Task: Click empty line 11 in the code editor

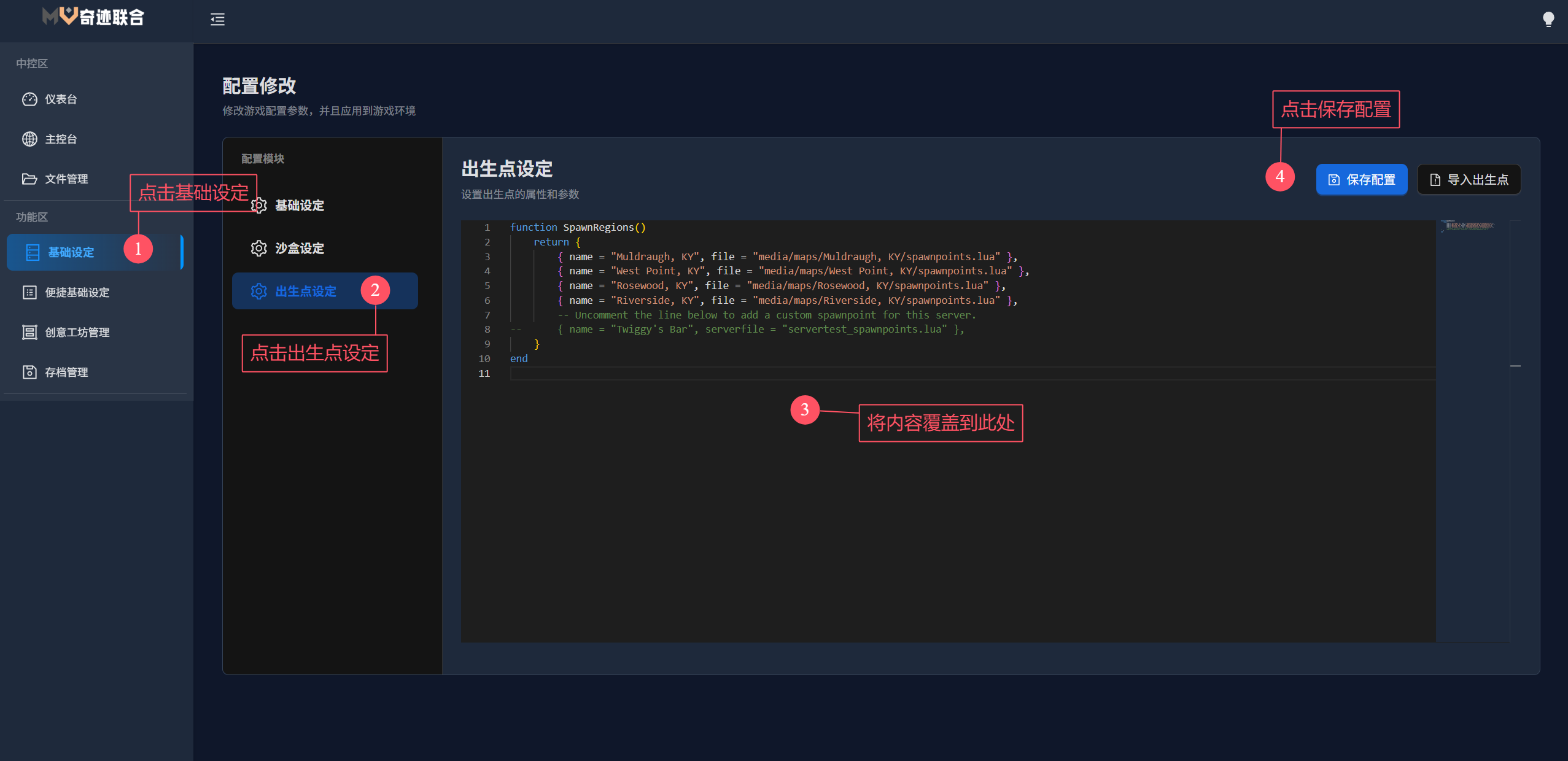Action: [x=737, y=374]
